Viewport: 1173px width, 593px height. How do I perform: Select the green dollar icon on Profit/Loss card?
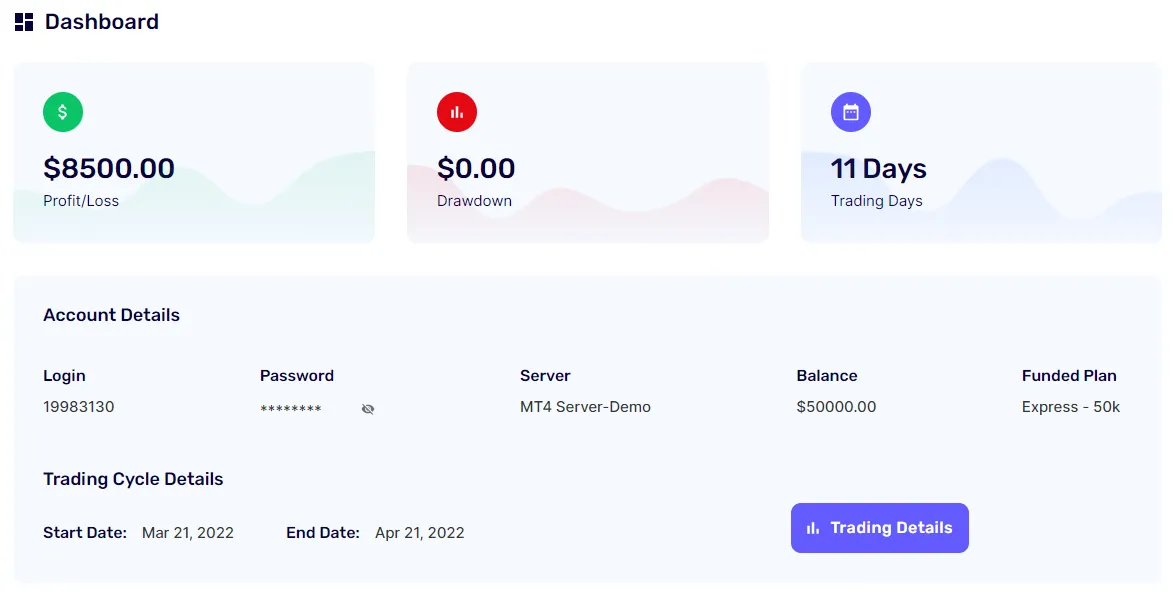point(63,112)
